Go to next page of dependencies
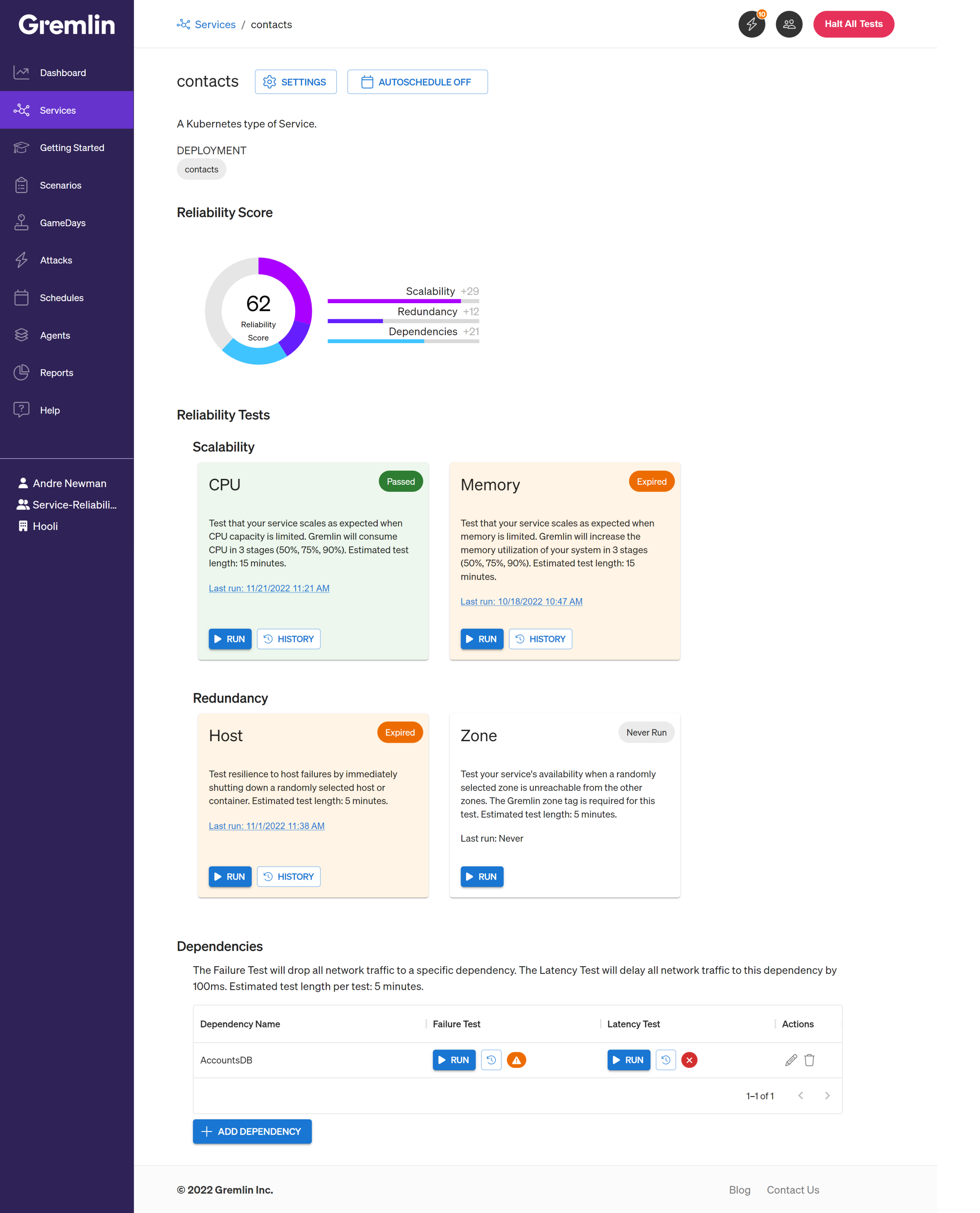The image size is (980, 1213). tap(827, 1095)
